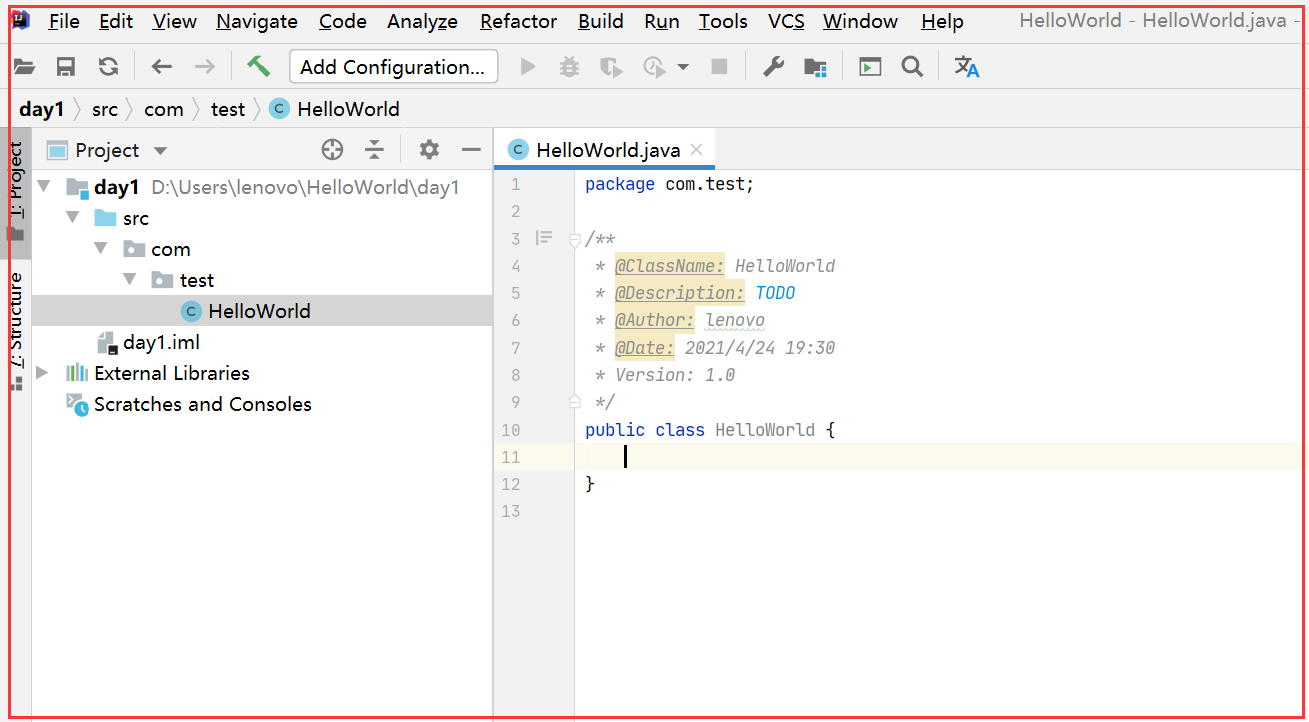Select HelloWorld class in project tree
Screen dimensions: 1309x722
coord(262,311)
